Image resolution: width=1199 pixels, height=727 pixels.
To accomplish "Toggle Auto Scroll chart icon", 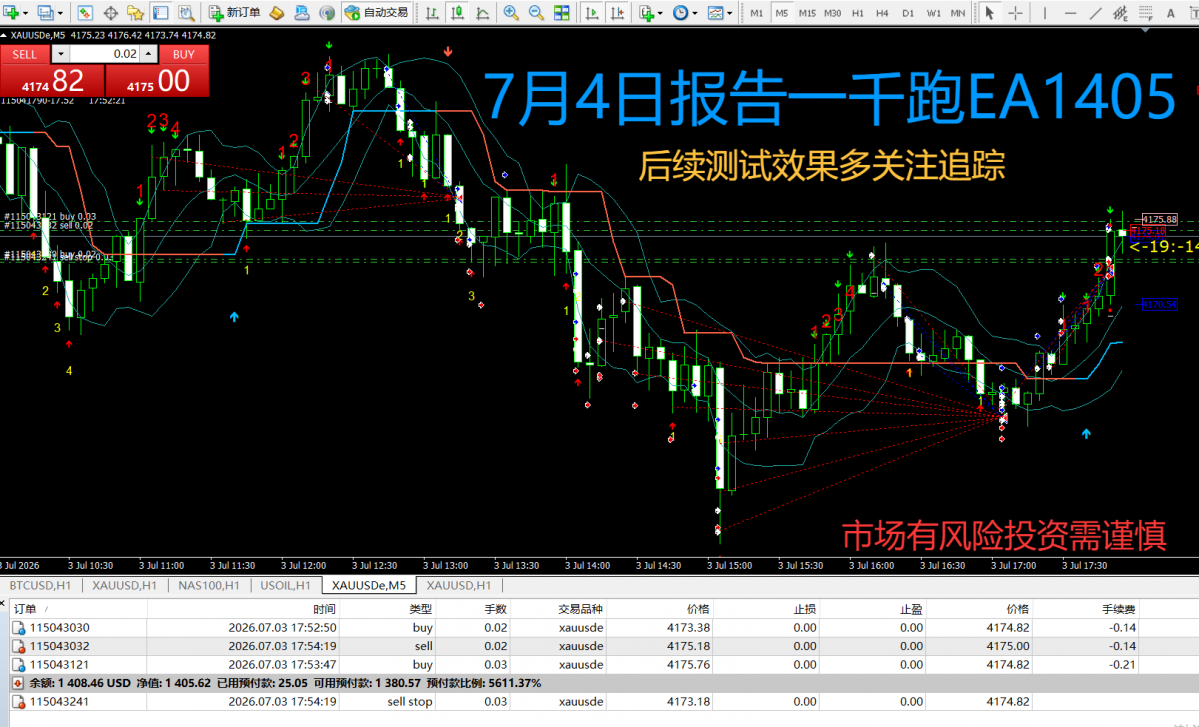I will click(x=592, y=12).
